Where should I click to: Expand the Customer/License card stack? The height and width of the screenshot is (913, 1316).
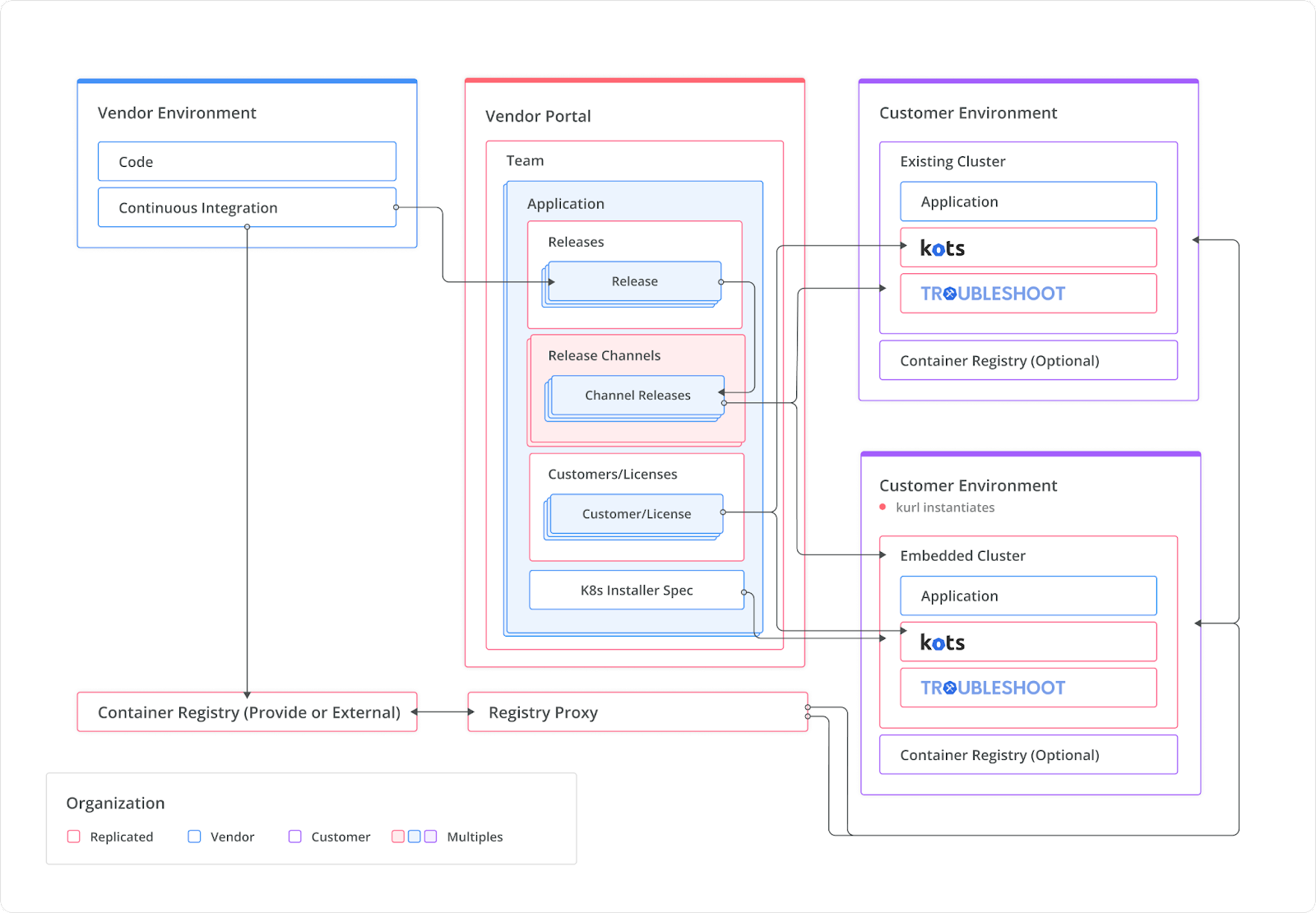tap(637, 513)
